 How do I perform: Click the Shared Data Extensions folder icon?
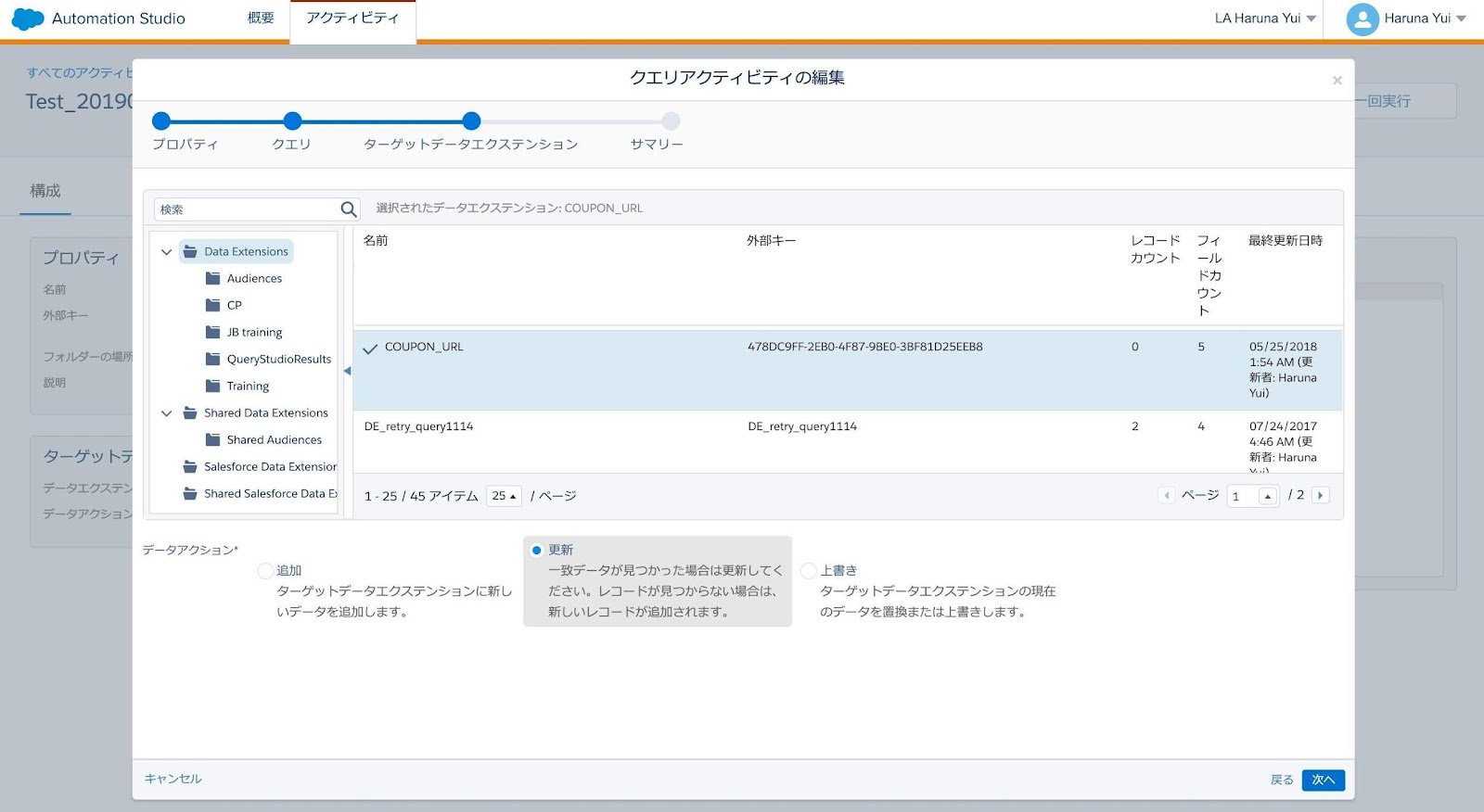pos(190,412)
